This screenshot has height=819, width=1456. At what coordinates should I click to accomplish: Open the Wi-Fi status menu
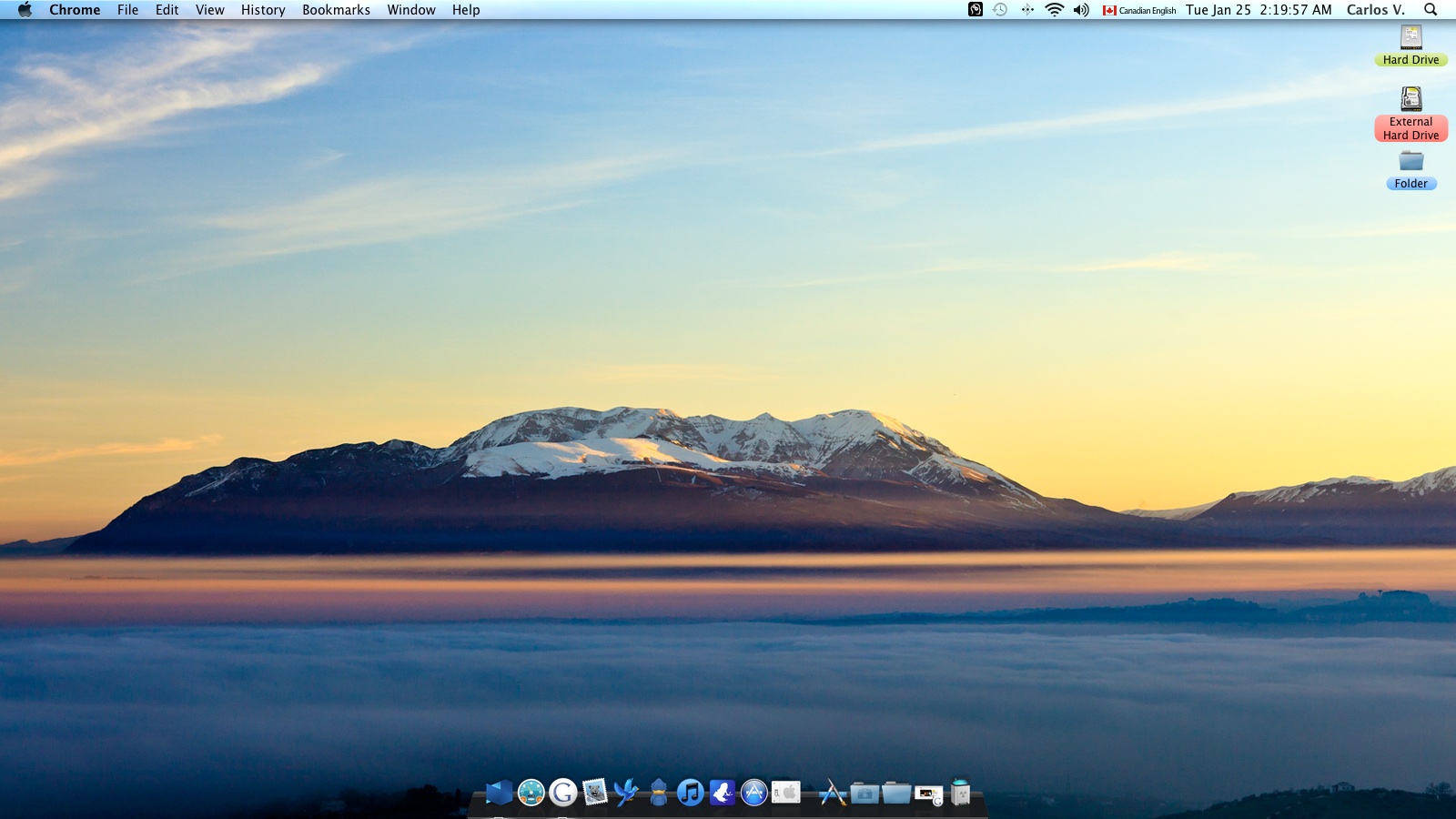coord(1054,10)
